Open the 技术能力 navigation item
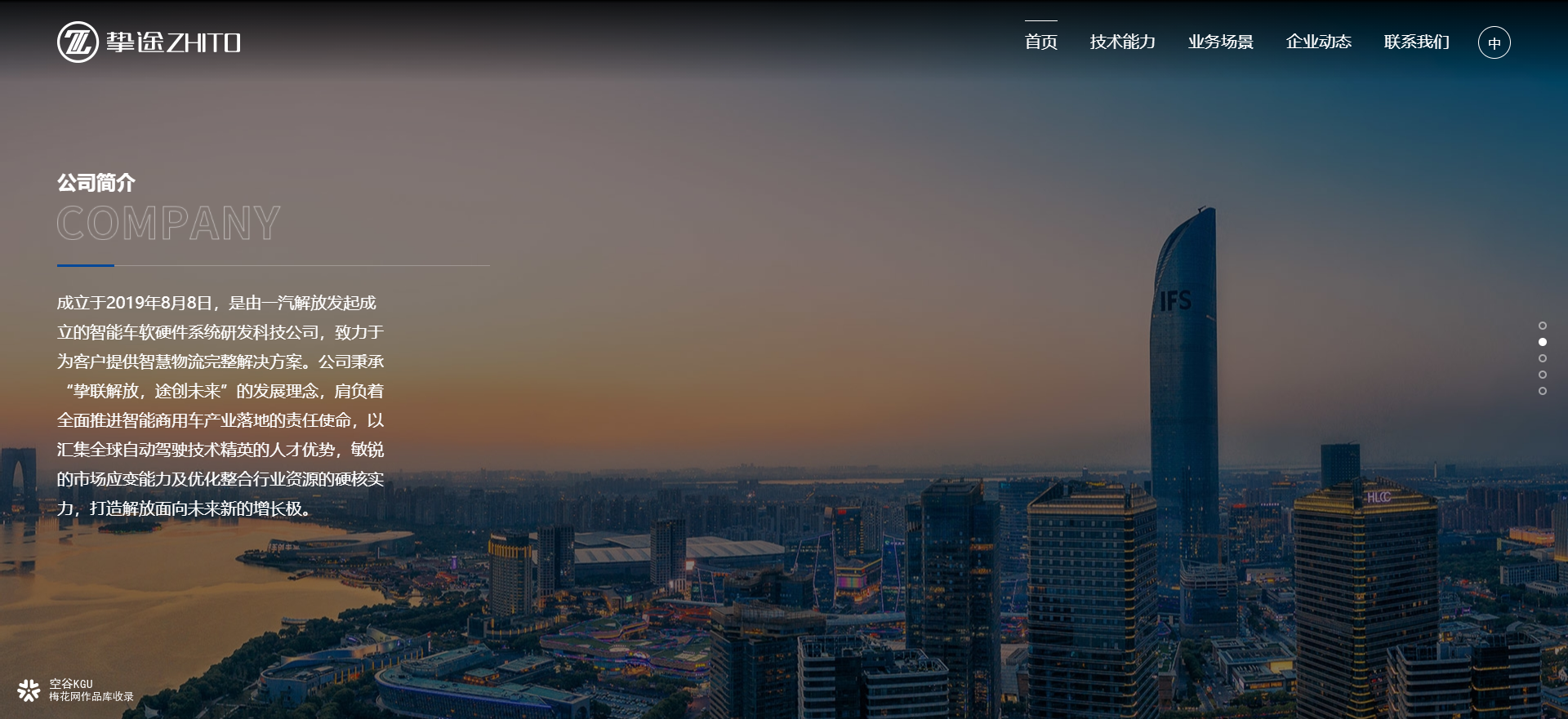The image size is (1568, 719). point(1123,42)
